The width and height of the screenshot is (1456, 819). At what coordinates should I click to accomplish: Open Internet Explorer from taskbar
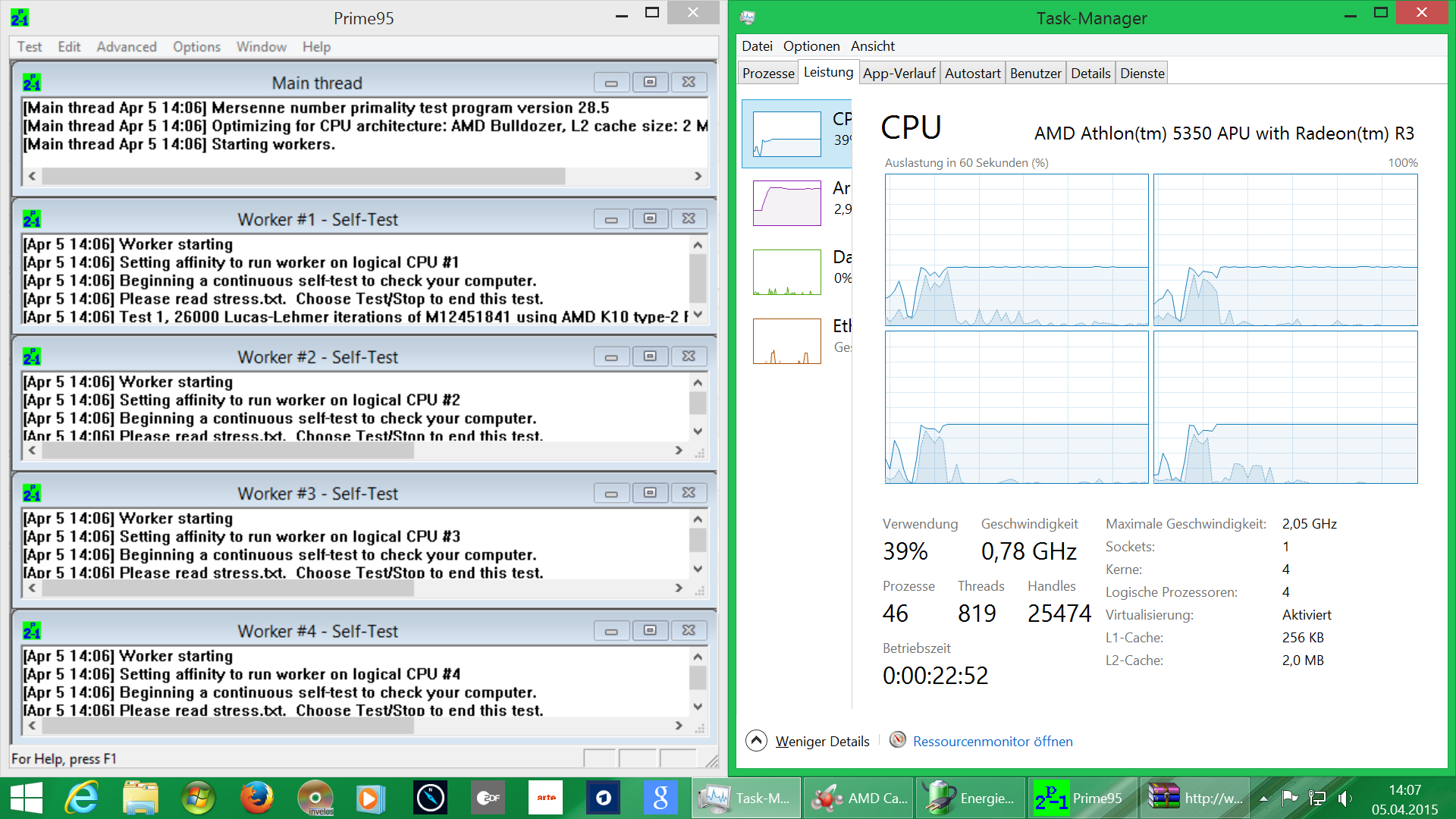coord(82,799)
